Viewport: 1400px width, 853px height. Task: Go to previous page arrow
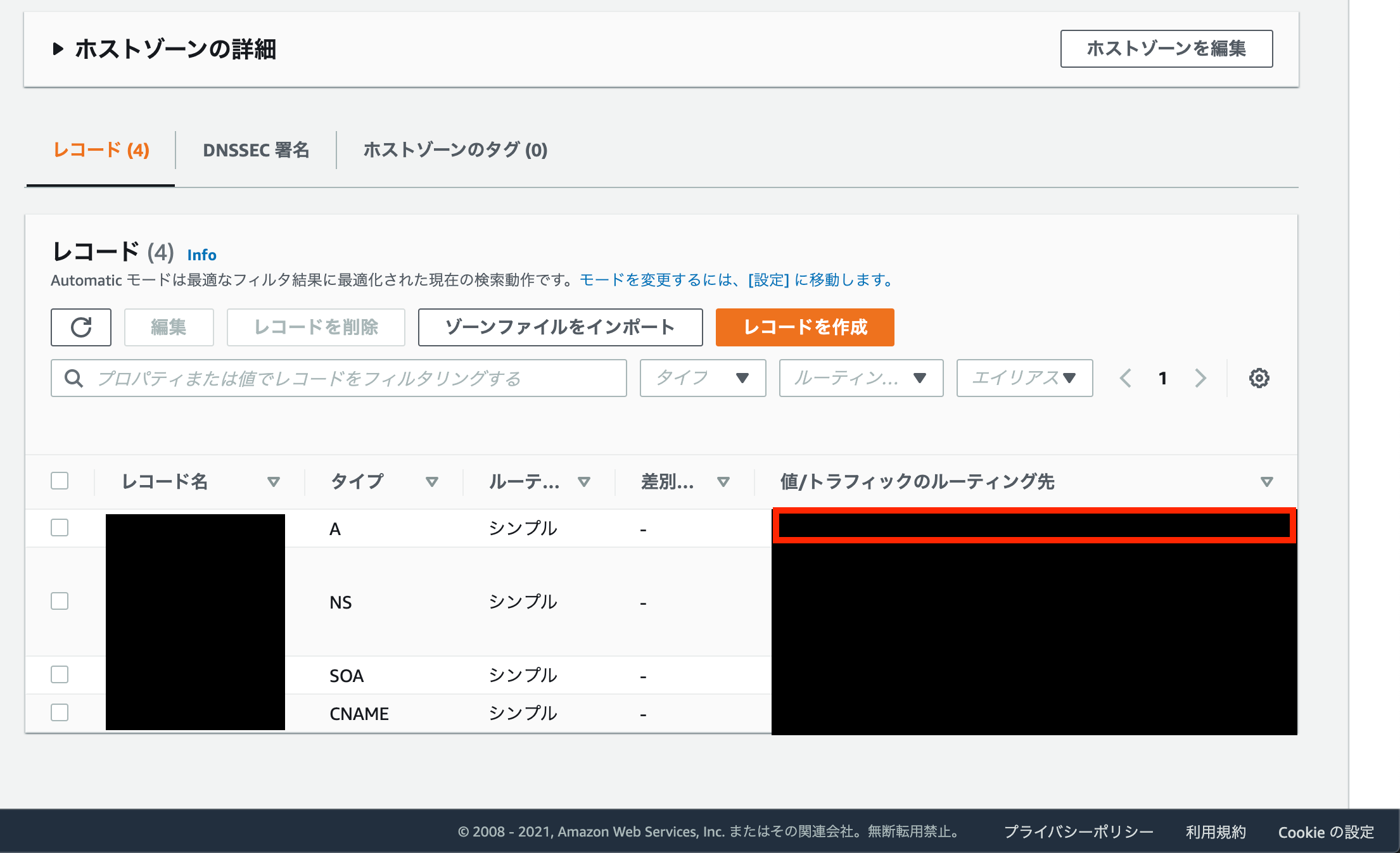1126,378
